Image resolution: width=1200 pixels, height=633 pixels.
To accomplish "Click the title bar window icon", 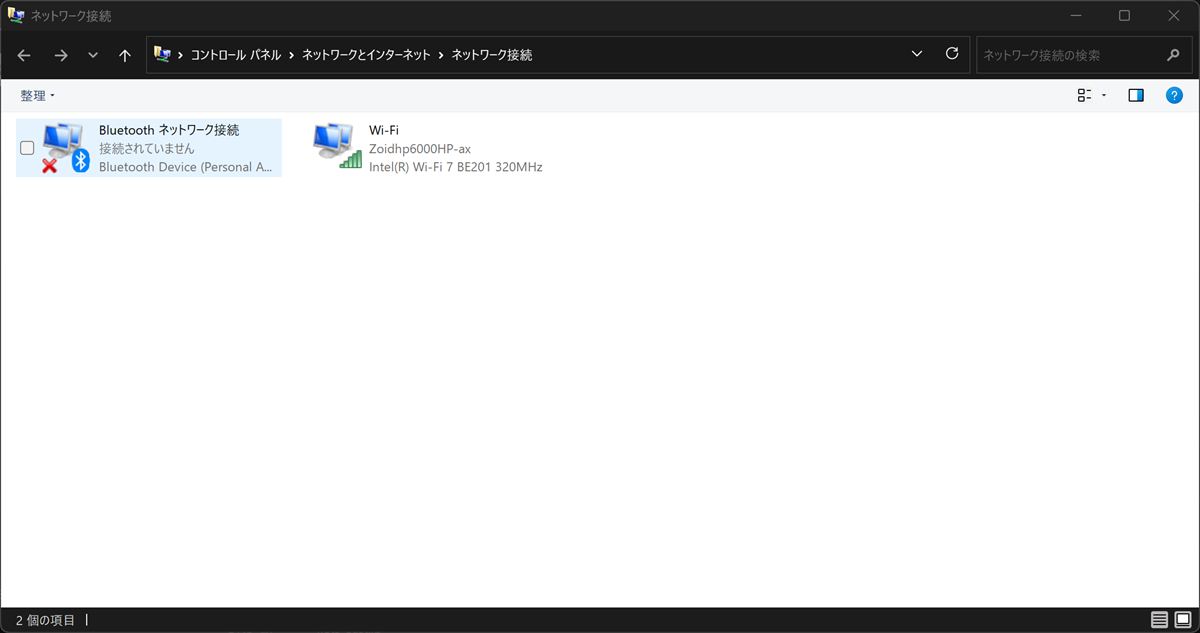I will click(16, 15).
